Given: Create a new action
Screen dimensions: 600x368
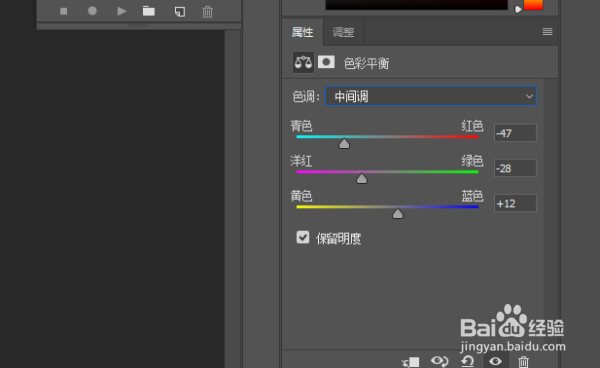Looking at the screenshot, I should click(180, 12).
